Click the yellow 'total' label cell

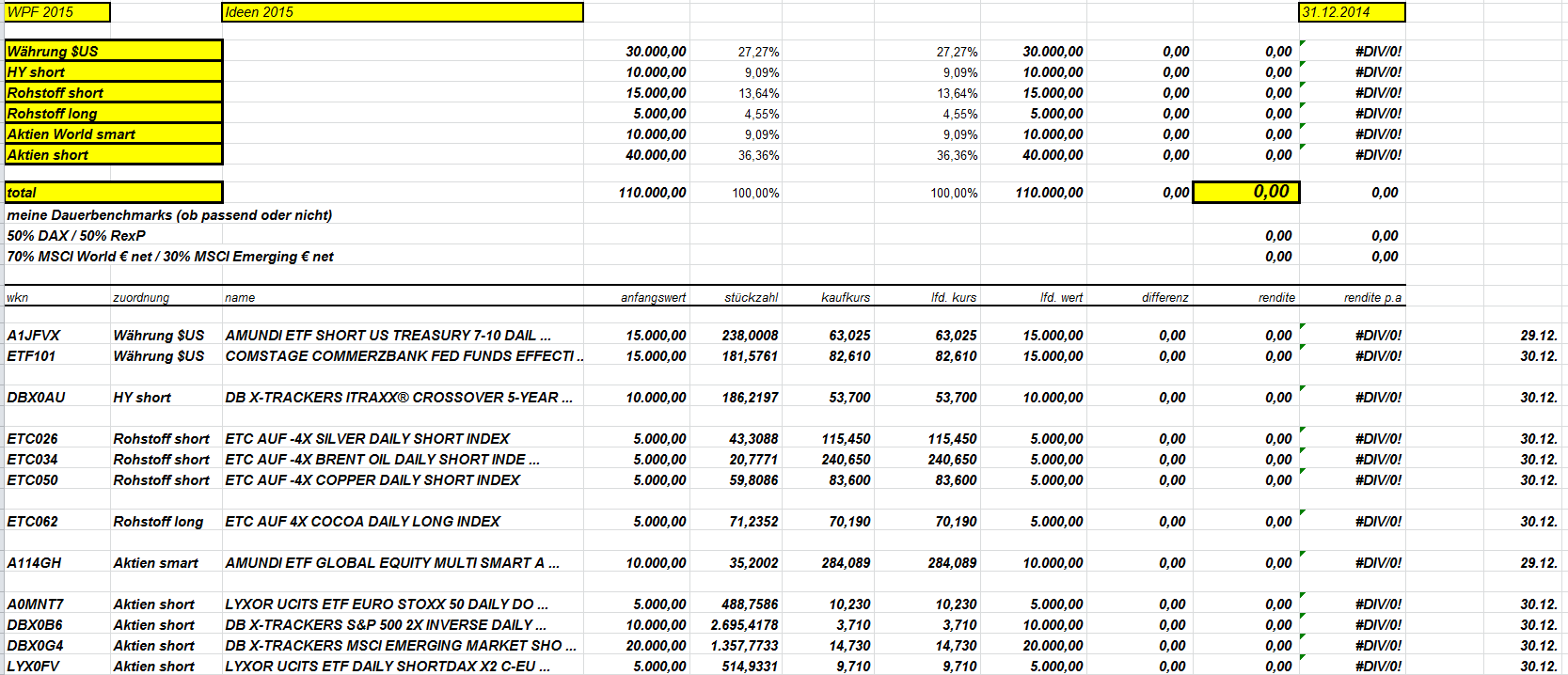pyautogui.click(x=114, y=192)
